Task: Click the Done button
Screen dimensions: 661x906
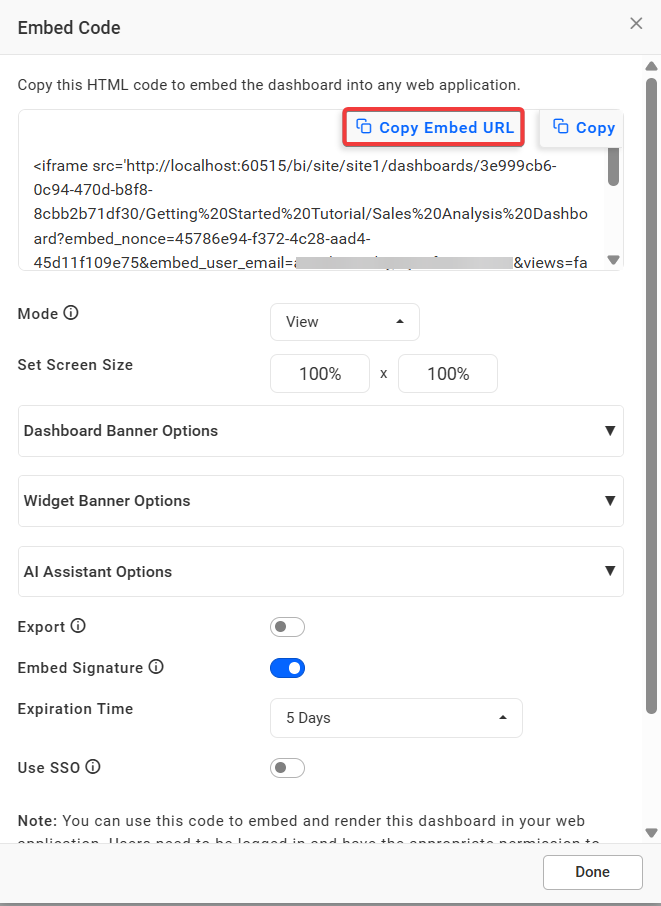Action: pos(592,872)
